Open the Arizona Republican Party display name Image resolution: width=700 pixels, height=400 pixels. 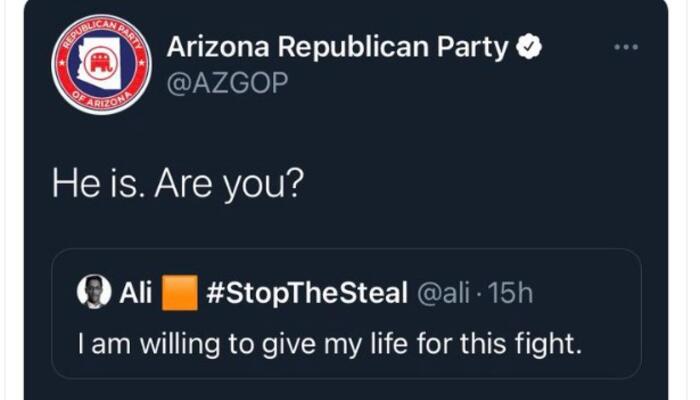(338, 47)
